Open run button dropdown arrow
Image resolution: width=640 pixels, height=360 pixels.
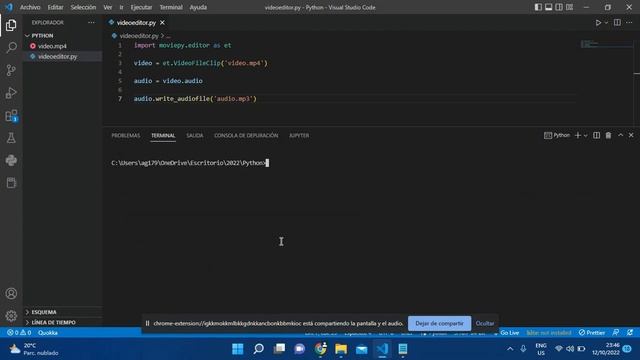[606, 23]
